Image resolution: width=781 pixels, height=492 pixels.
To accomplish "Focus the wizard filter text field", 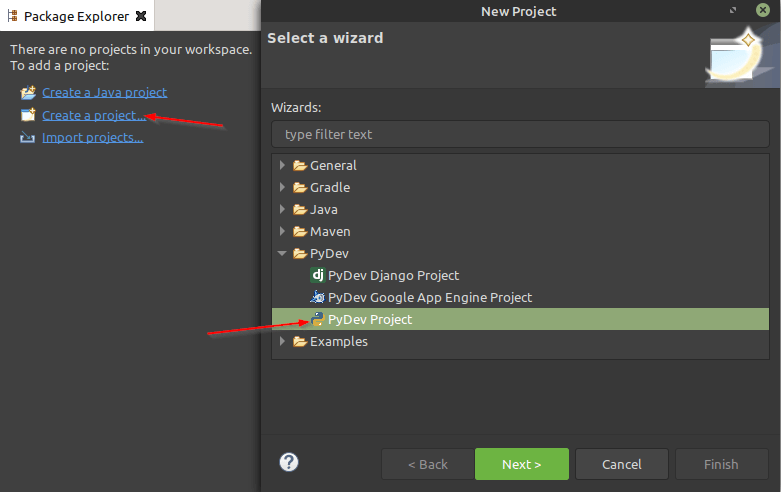I will click(x=520, y=134).
